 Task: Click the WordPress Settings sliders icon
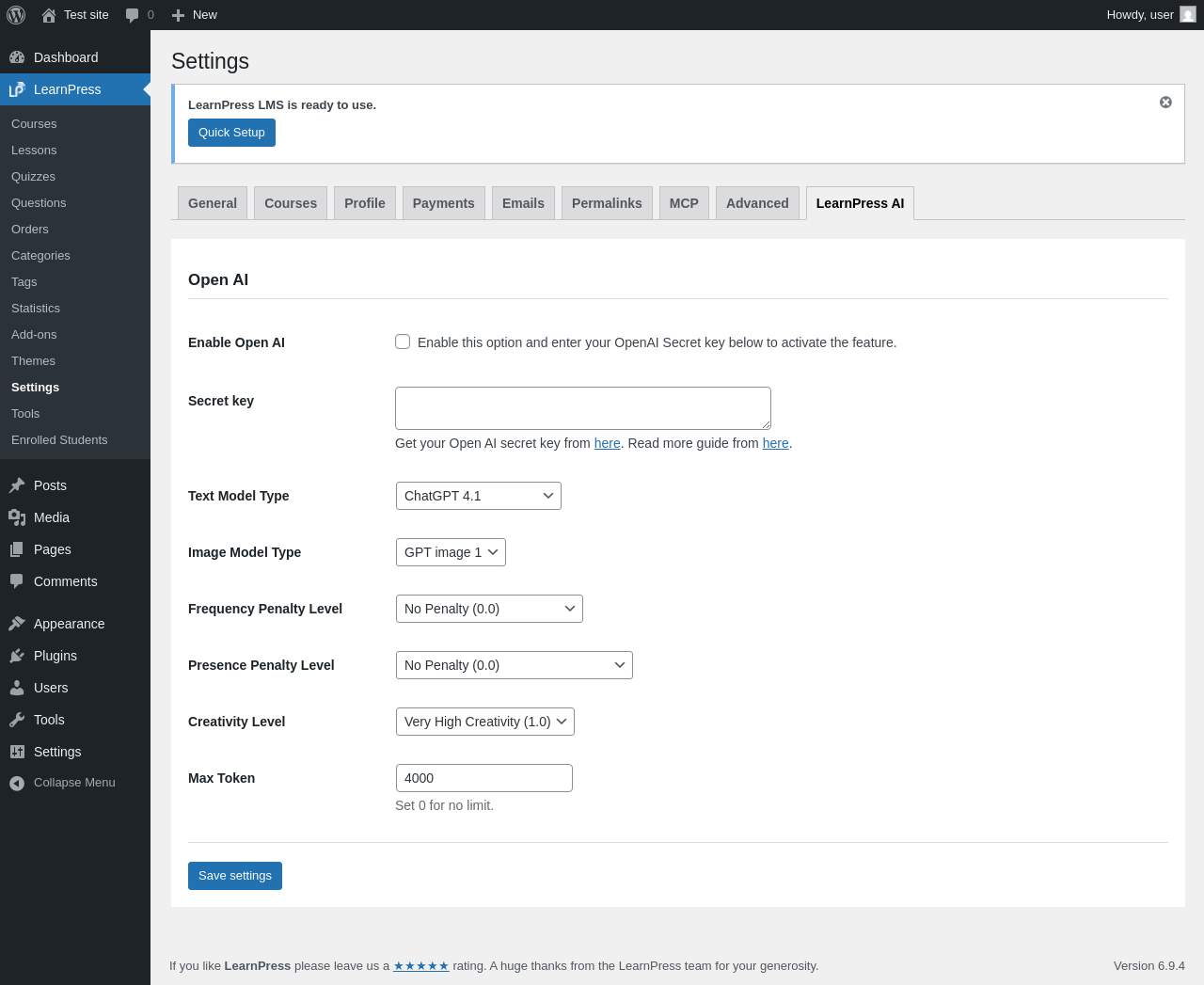pos(17,752)
